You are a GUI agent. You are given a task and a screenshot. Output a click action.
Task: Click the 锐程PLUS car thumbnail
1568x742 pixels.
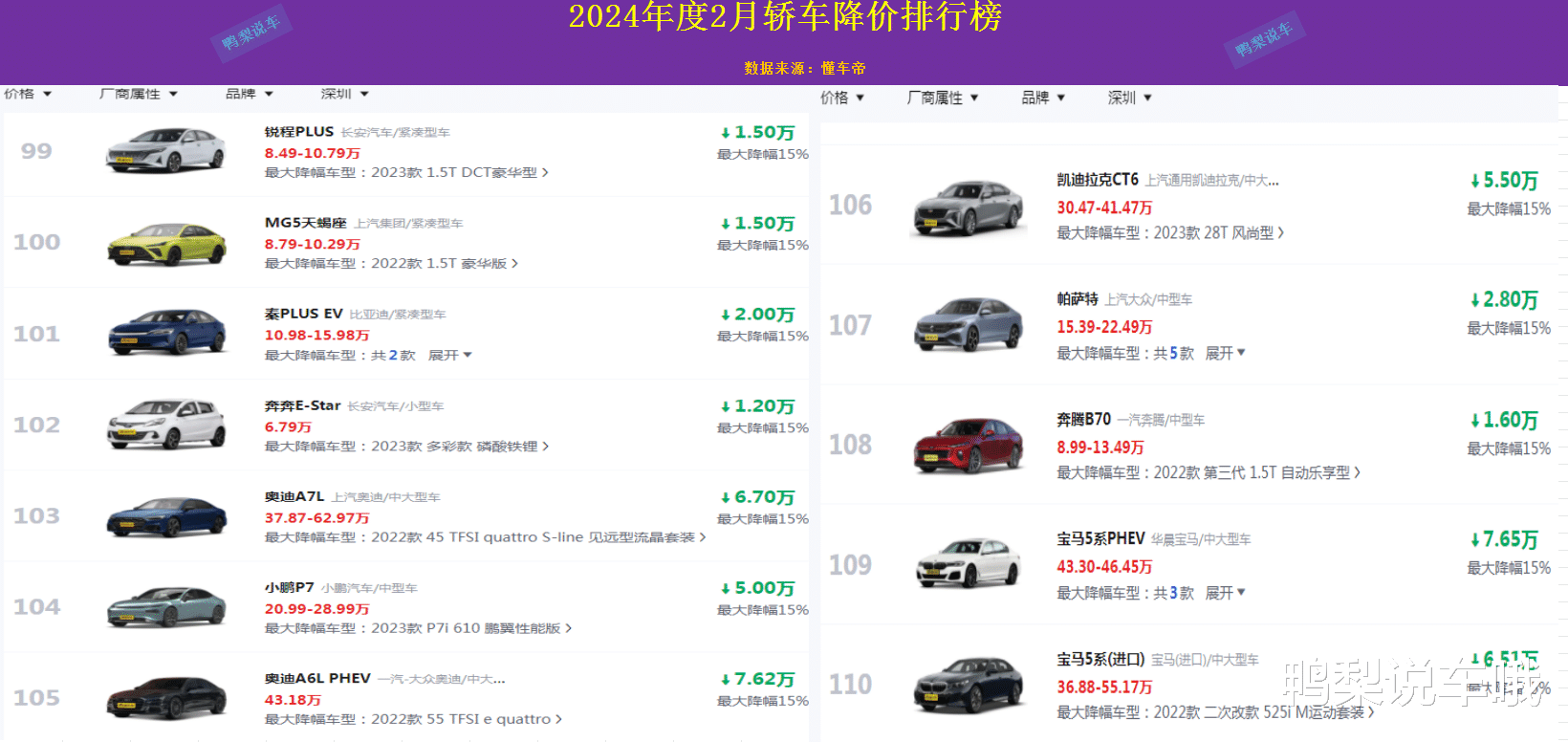(166, 151)
